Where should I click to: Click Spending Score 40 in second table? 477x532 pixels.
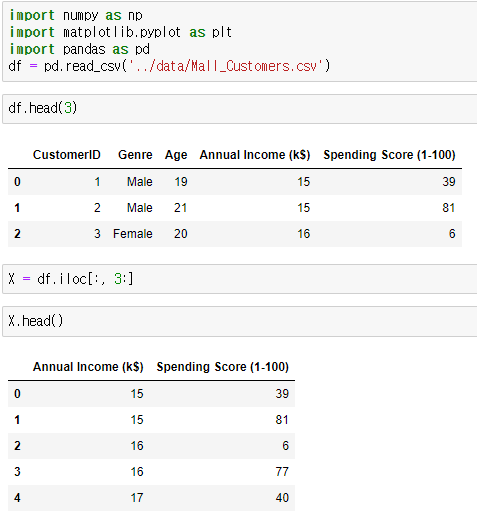(x=282, y=498)
